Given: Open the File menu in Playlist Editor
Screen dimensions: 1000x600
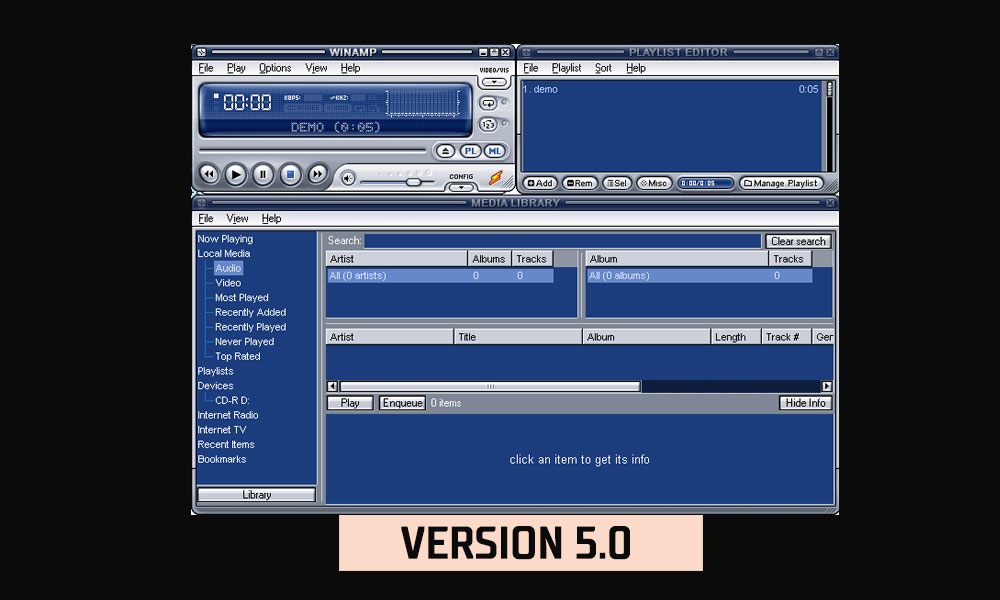Looking at the screenshot, I should (531, 68).
